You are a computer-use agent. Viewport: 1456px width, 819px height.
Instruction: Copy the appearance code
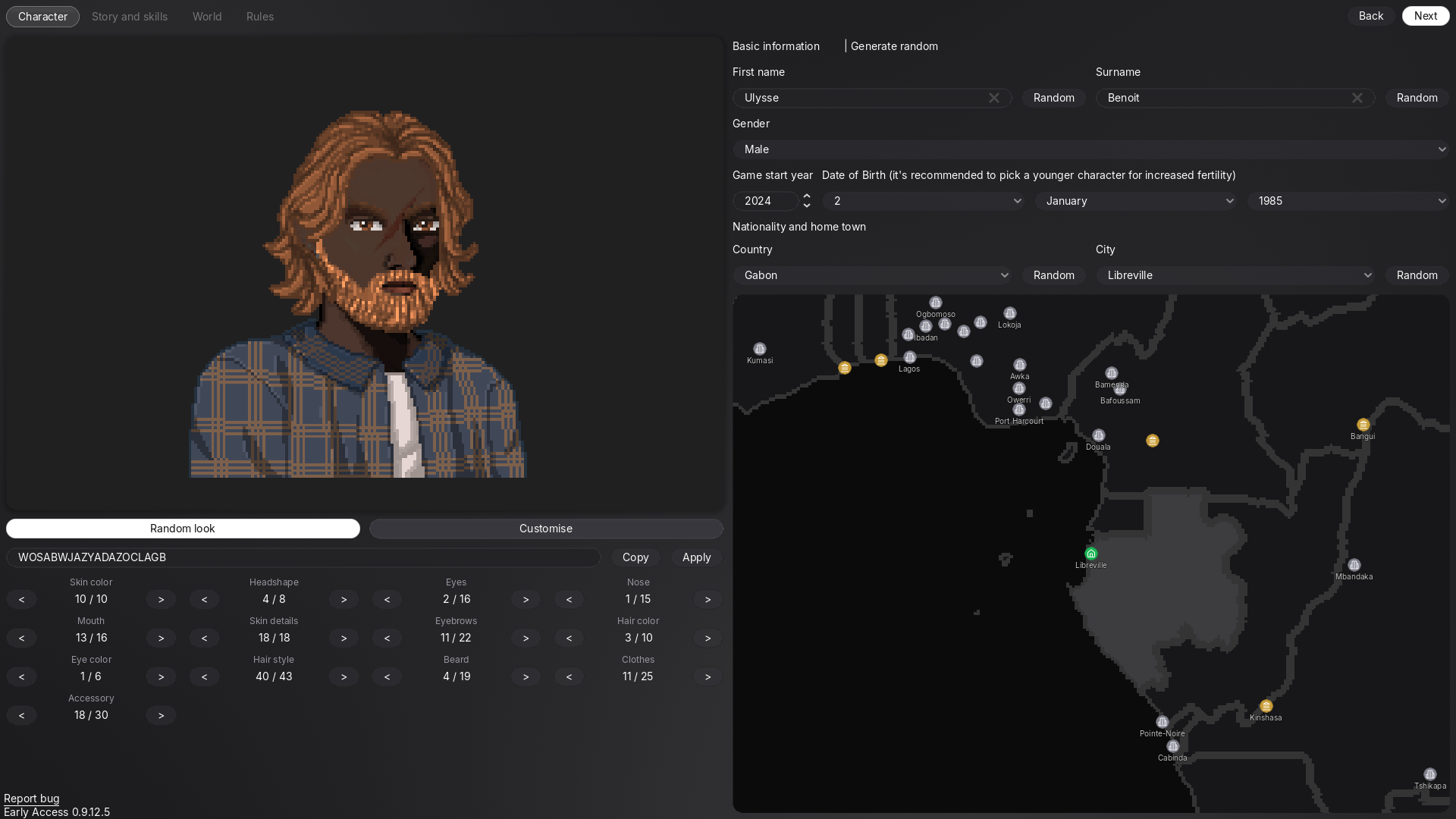tap(635, 557)
